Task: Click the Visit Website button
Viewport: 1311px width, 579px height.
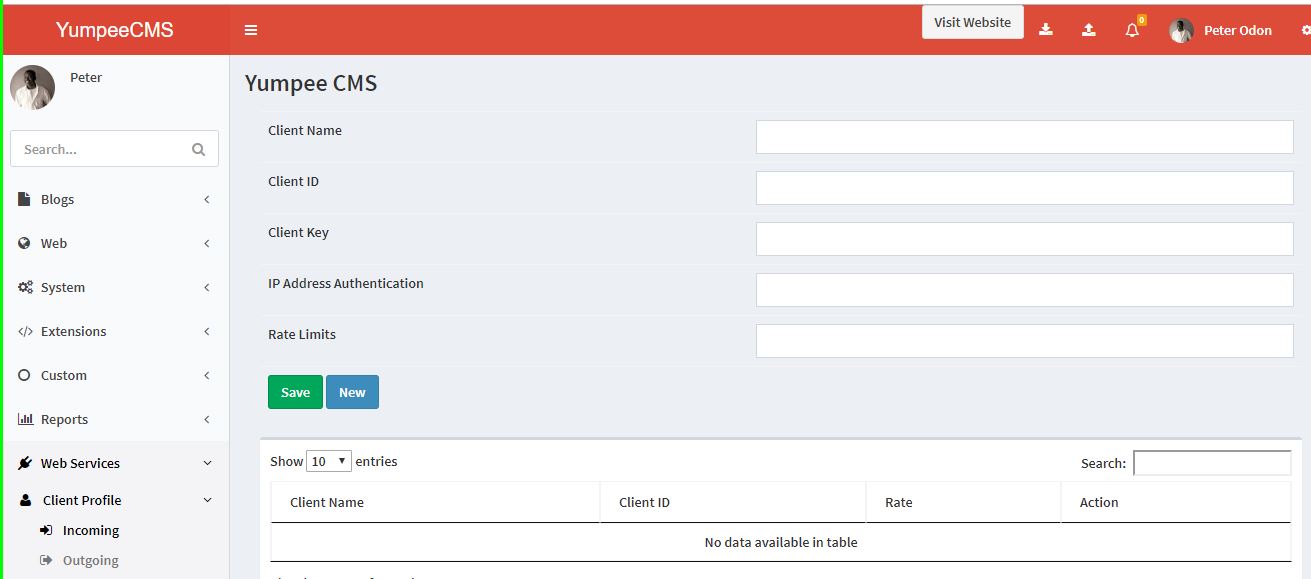Action: [x=972, y=22]
